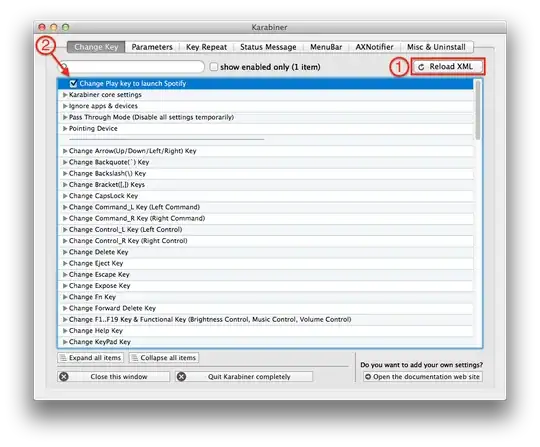Viewport: 540px width, 447px height.
Task: Expand Ignore apps & devices
Action: click(65, 106)
